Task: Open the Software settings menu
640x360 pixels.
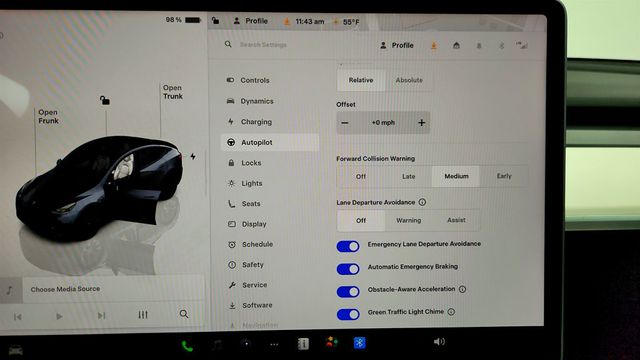Action: tap(250, 305)
